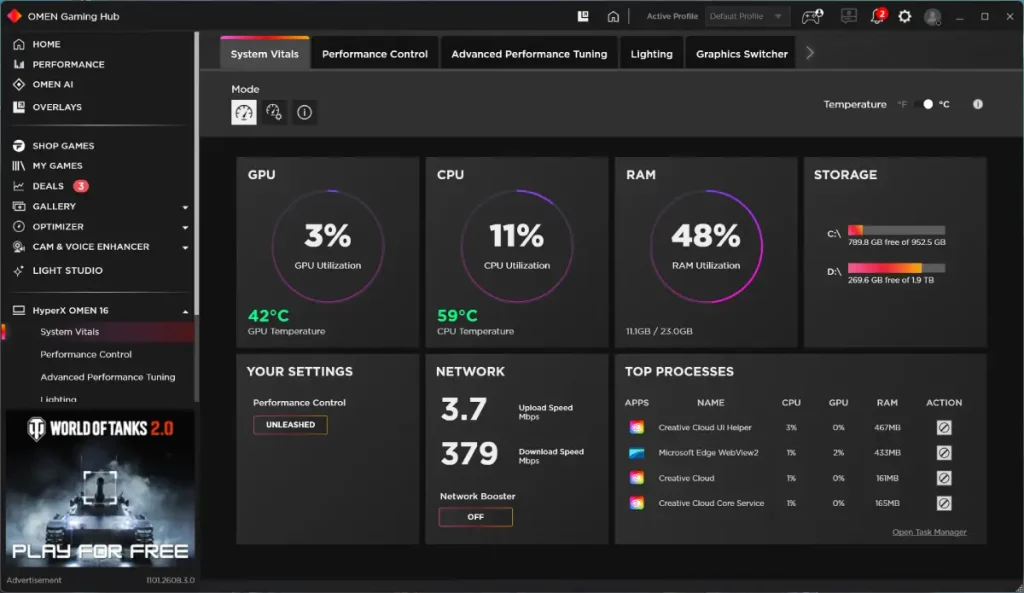This screenshot has height=593, width=1024.
Task: Switch to the Graphics Switcher tab
Action: 742,54
